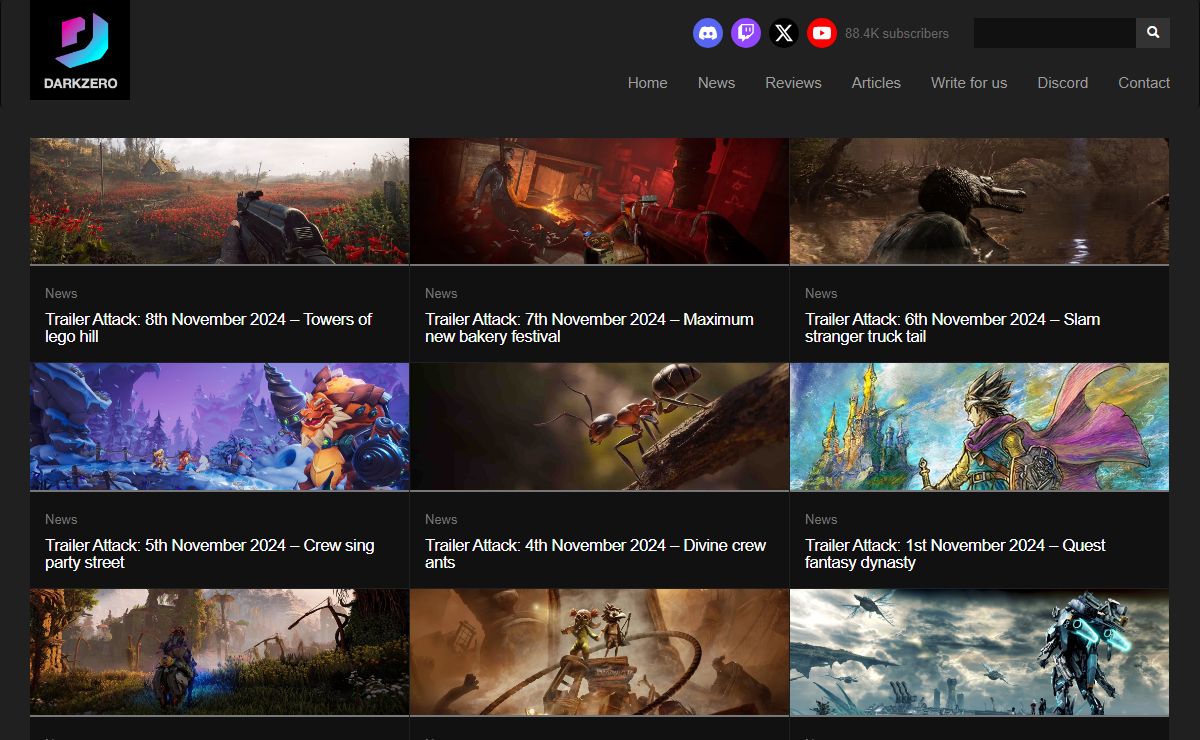Click News tag above 7th November post
This screenshot has width=1200, height=740.
(441, 293)
